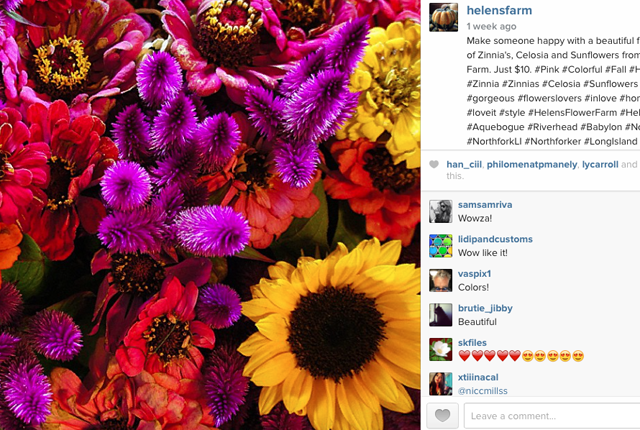Click skfiles white flower avatar
This screenshot has width=640, height=430.
click(440, 349)
